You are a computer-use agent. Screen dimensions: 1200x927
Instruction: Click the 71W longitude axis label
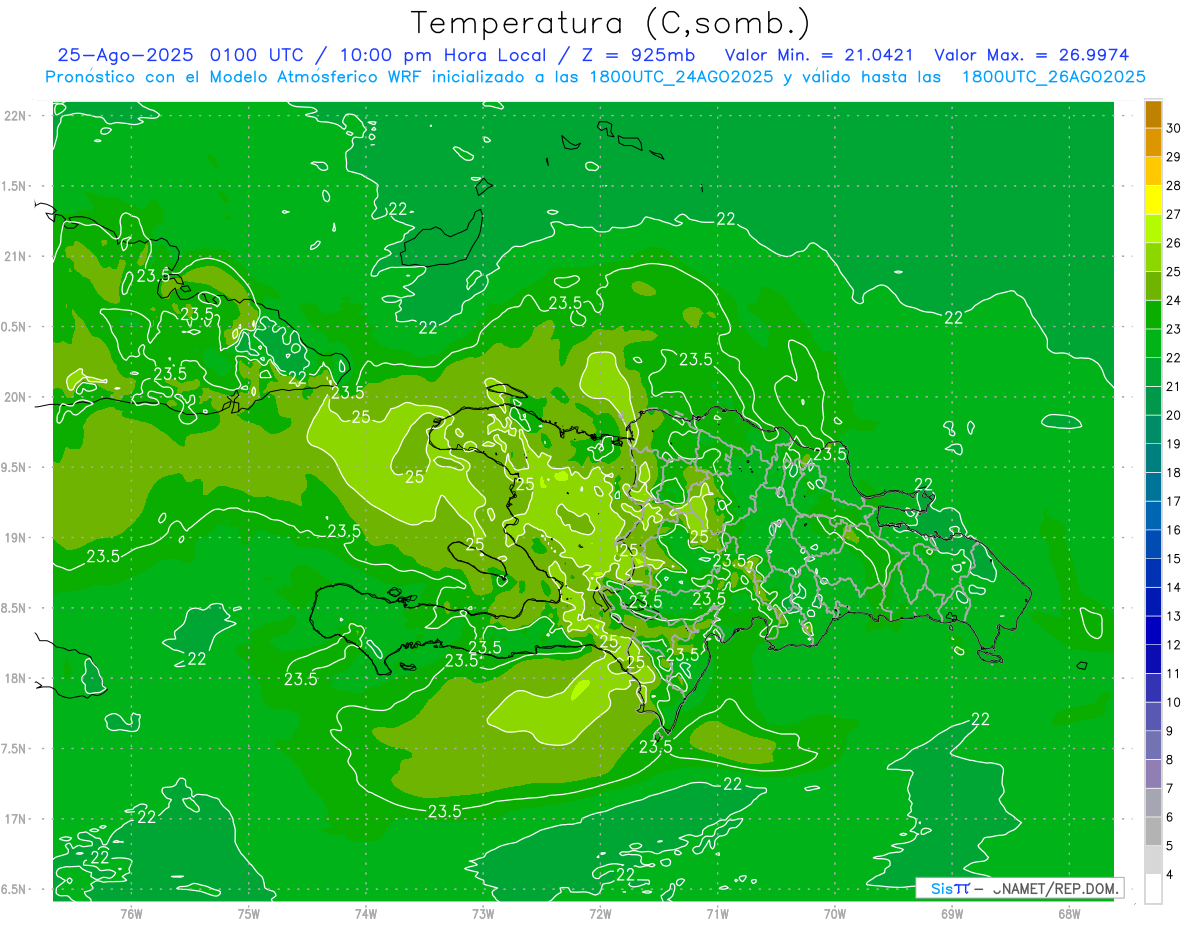click(x=717, y=913)
